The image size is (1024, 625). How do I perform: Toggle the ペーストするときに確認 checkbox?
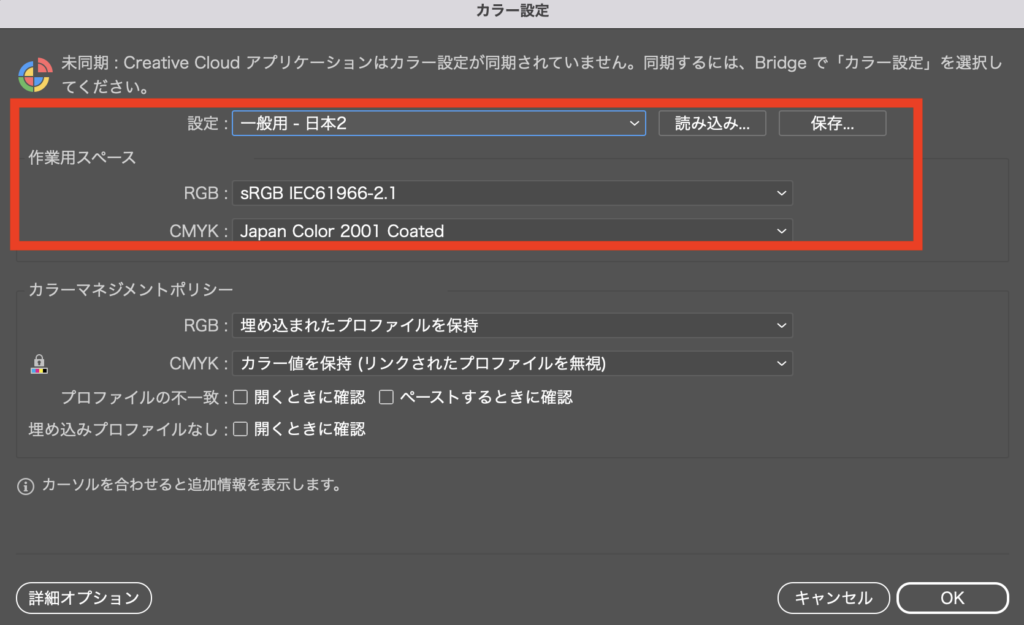coord(386,397)
